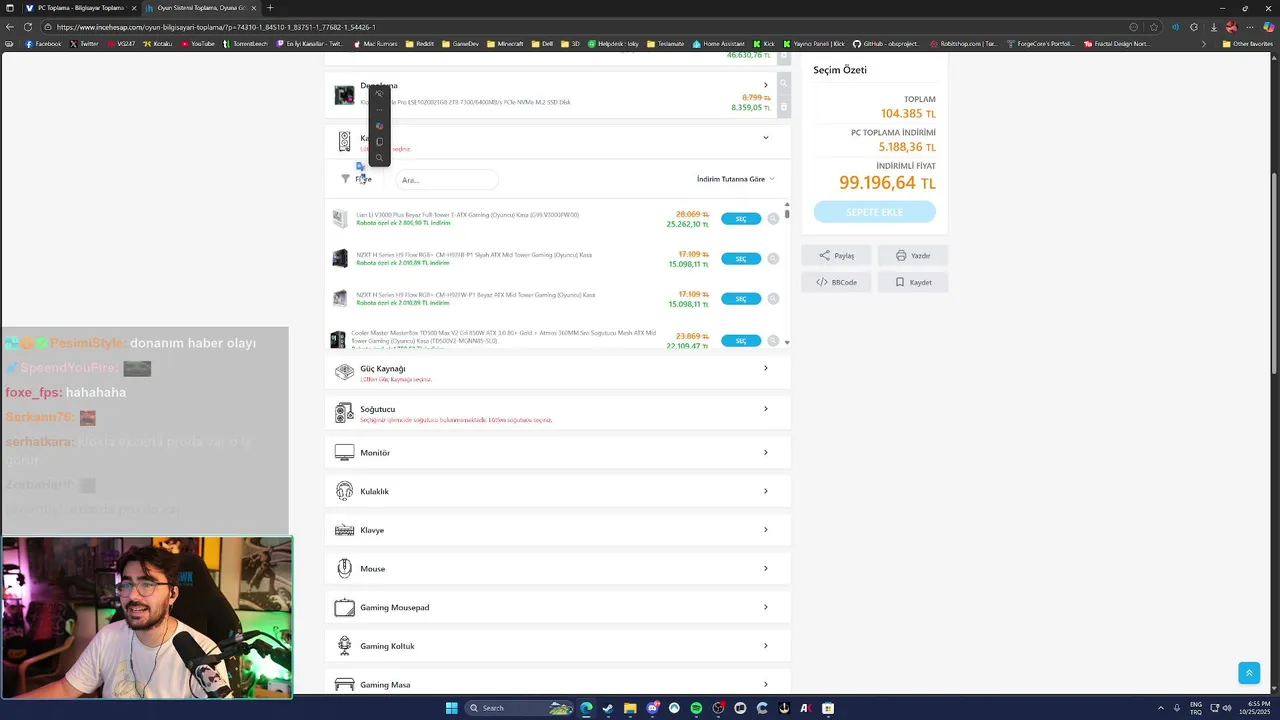The image size is (1280, 720).
Task: Open the YouTube bookmark
Action: coord(198,44)
